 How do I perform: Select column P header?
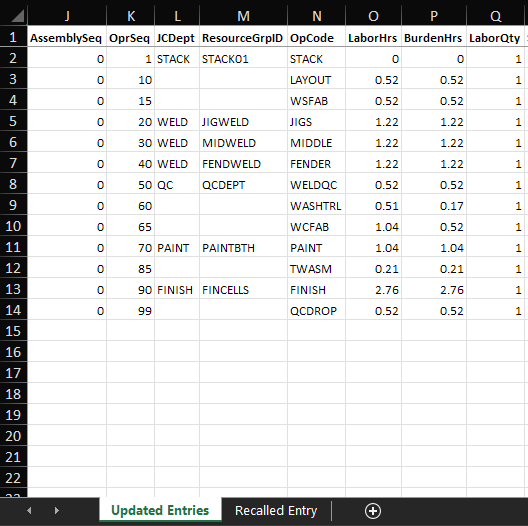coord(434,15)
